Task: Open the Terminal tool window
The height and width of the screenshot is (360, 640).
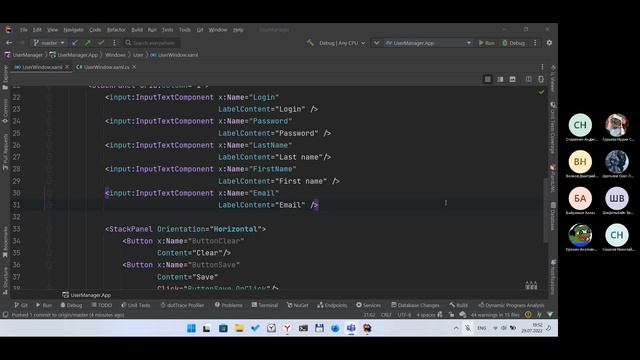Action: tap(264, 305)
